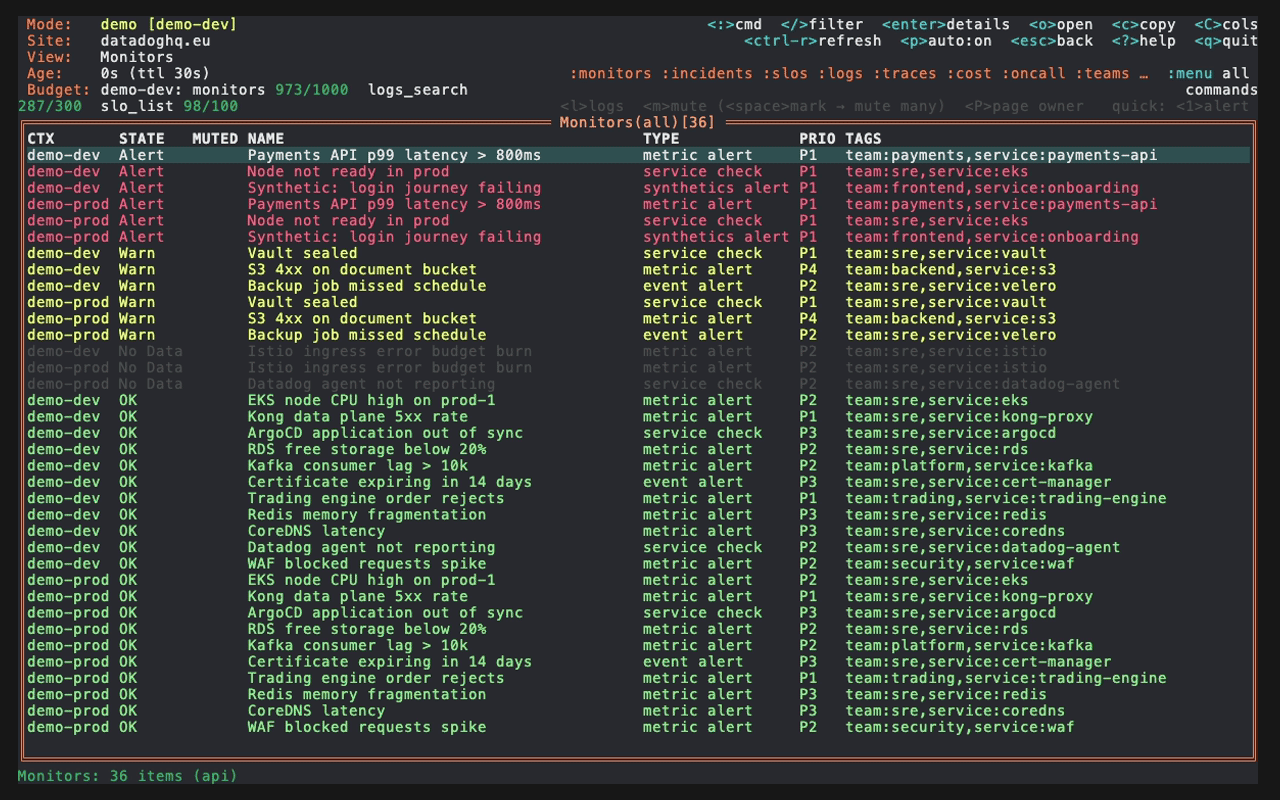Select demo-prod 'Kong data plane 5xx rate'
This screenshot has height=800, width=1280.
(x=638, y=596)
